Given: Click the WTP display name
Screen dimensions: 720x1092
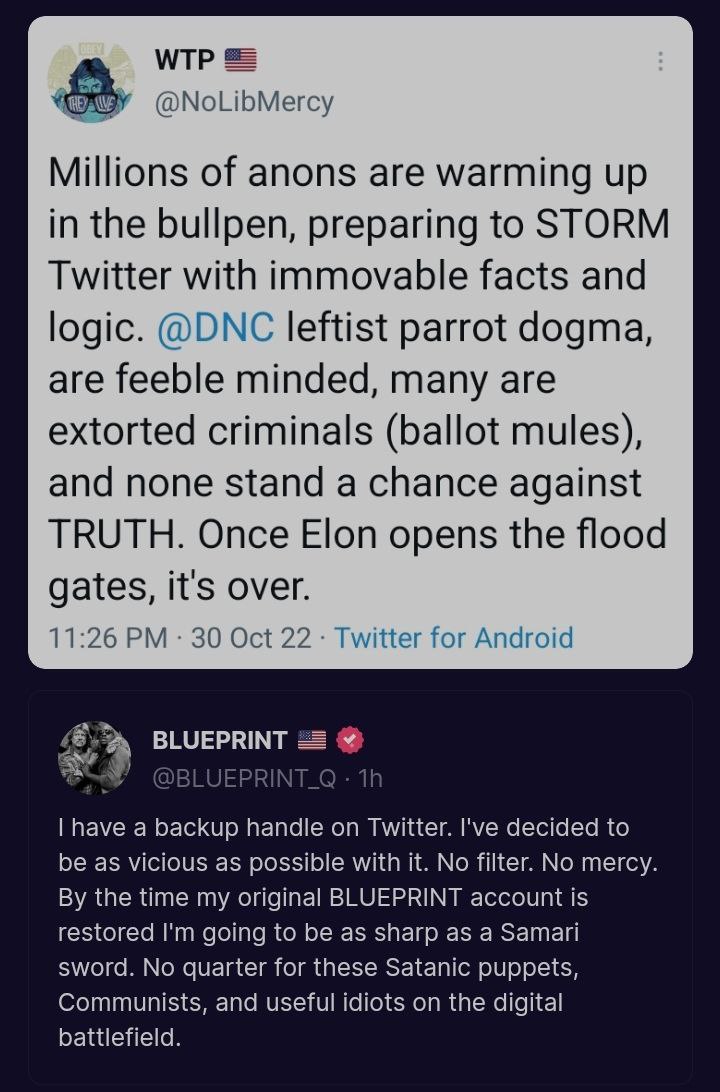Looking at the screenshot, I should pyautogui.click(x=184, y=60).
